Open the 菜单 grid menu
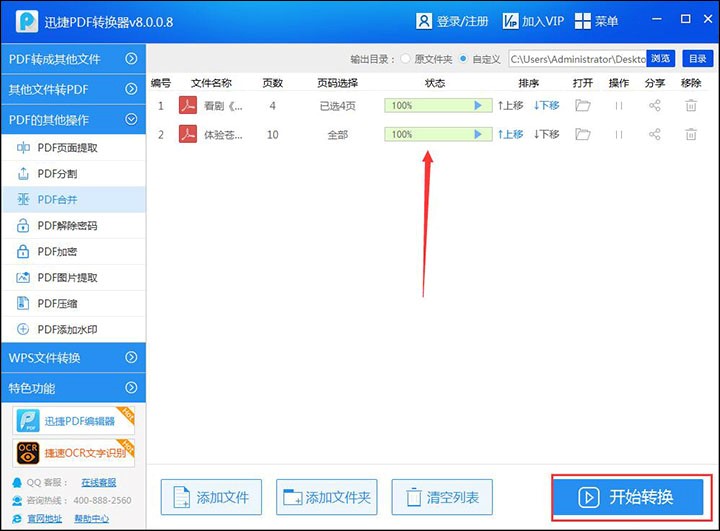The image size is (720, 531). (596, 21)
